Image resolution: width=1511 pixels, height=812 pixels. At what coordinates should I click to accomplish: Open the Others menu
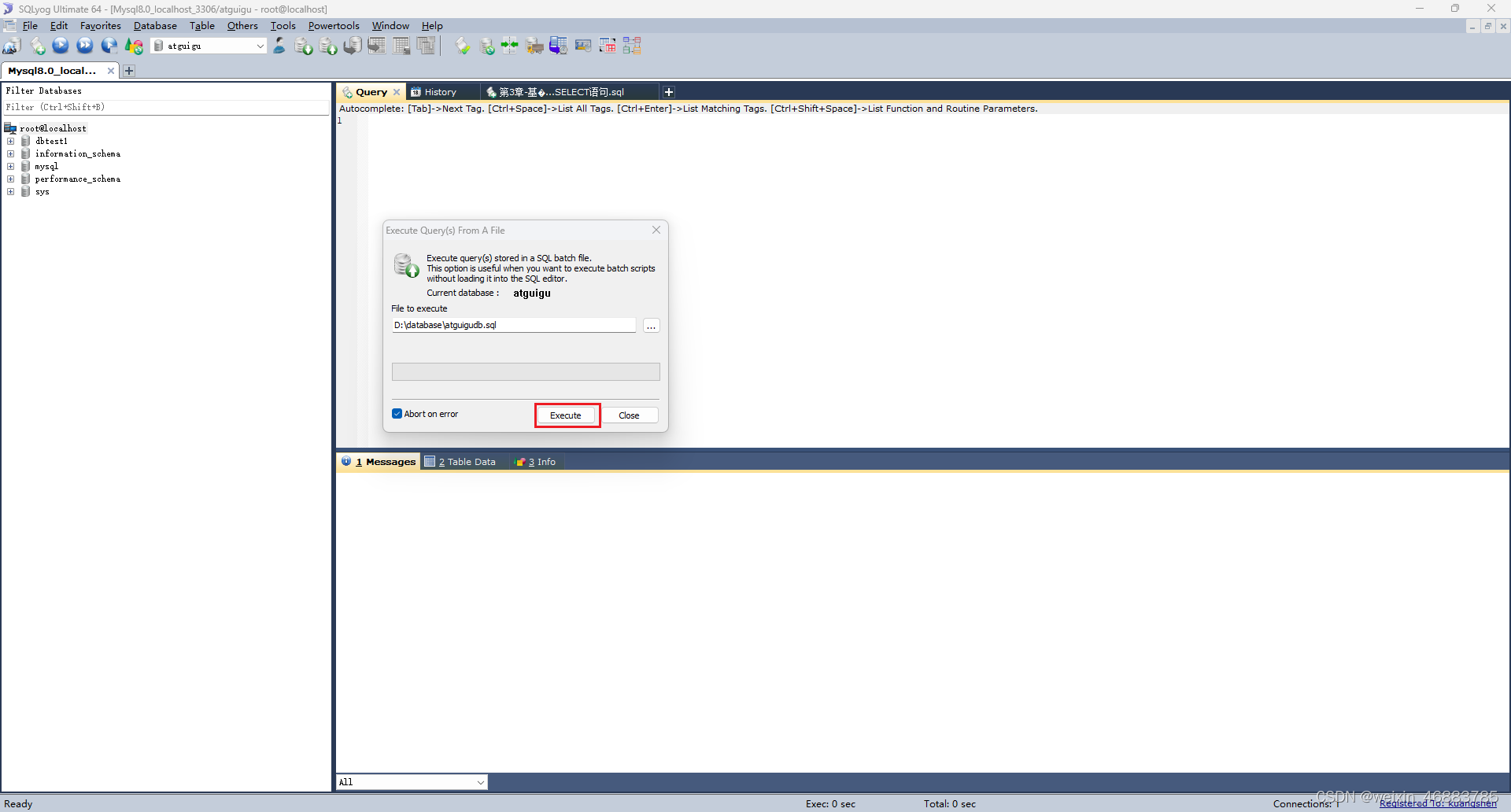coord(242,26)
